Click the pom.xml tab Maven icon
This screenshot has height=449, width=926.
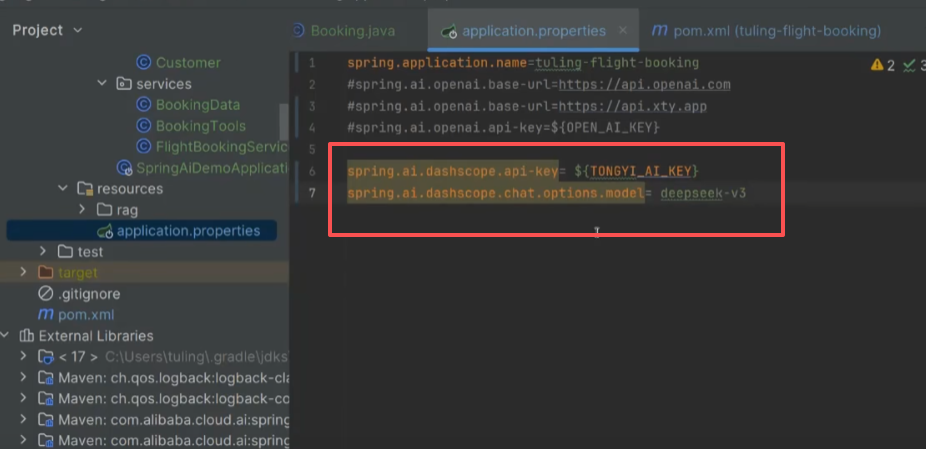(x=660, y=30)
